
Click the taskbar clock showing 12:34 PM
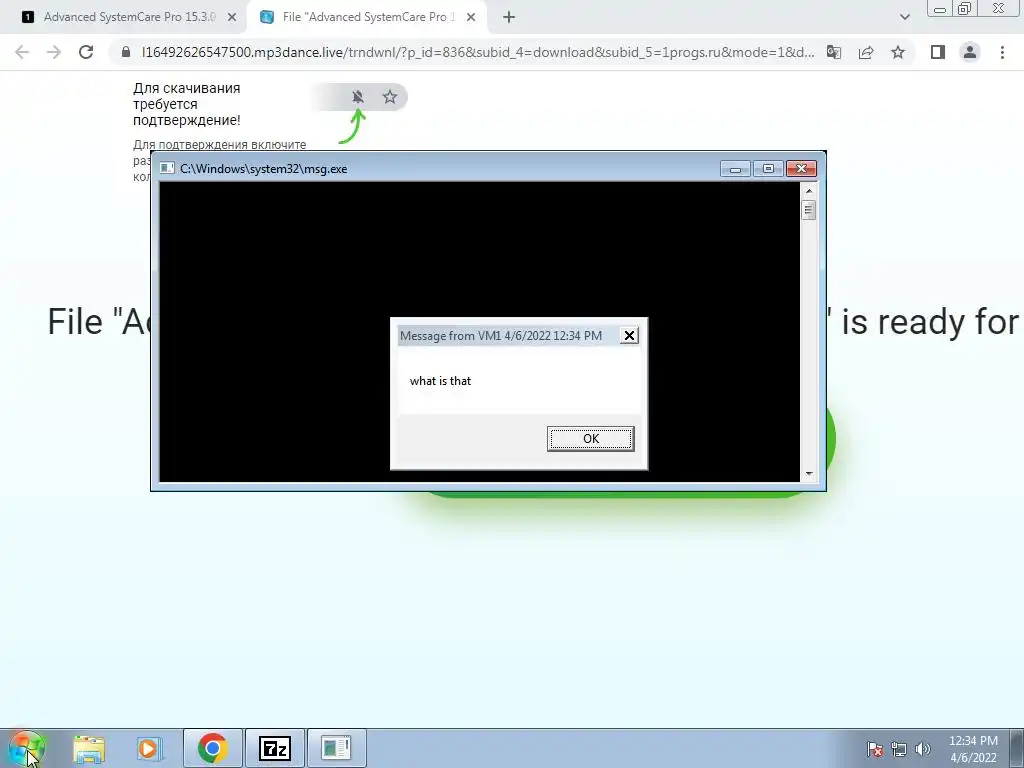(x=973, y=749)
